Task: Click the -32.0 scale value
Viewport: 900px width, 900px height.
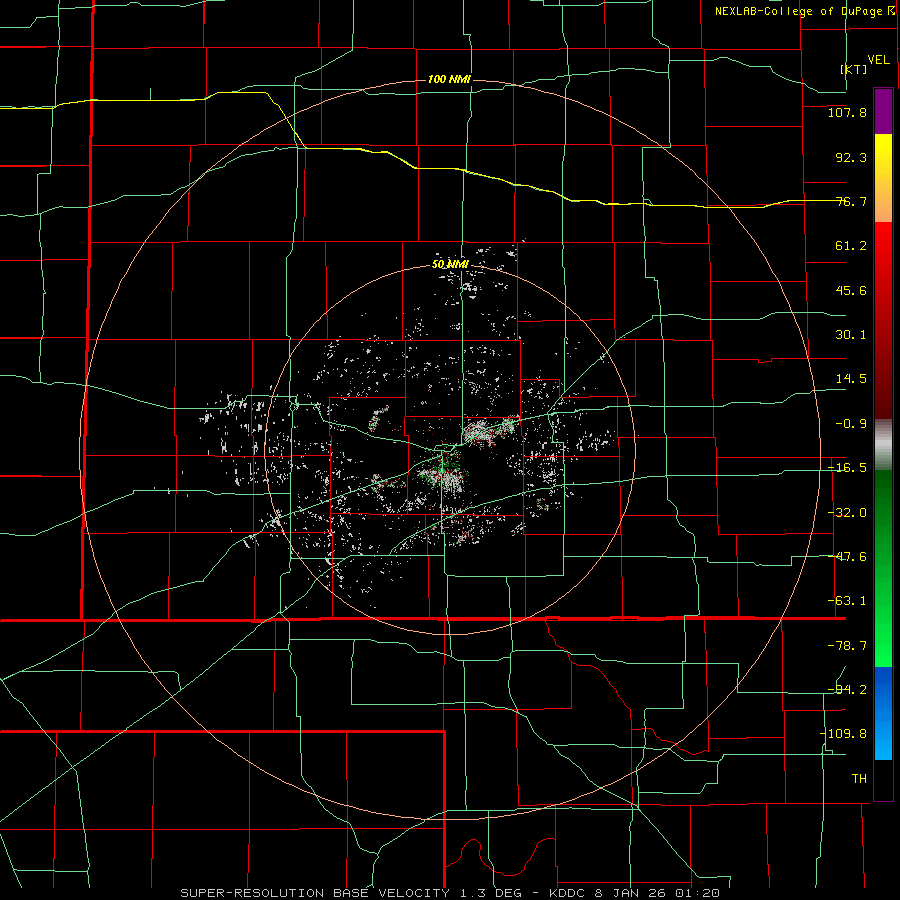Action: (847, 513)
